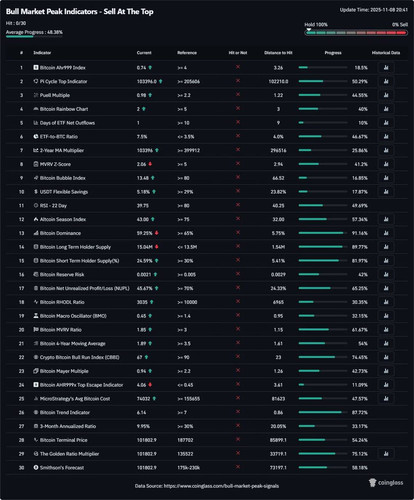The image size is (414, 500).
Task: Click the page title Bull Market Peak Indicators
Action: (x=79, y=12)
